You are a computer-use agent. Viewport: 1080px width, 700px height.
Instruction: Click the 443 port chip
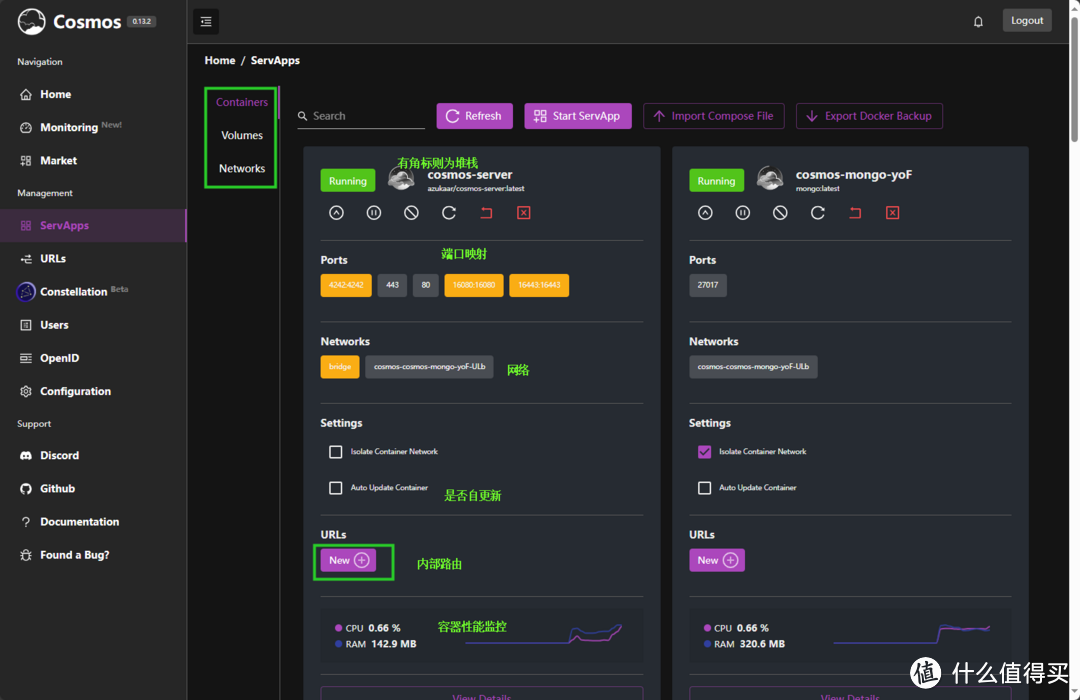tap(392, 285)
